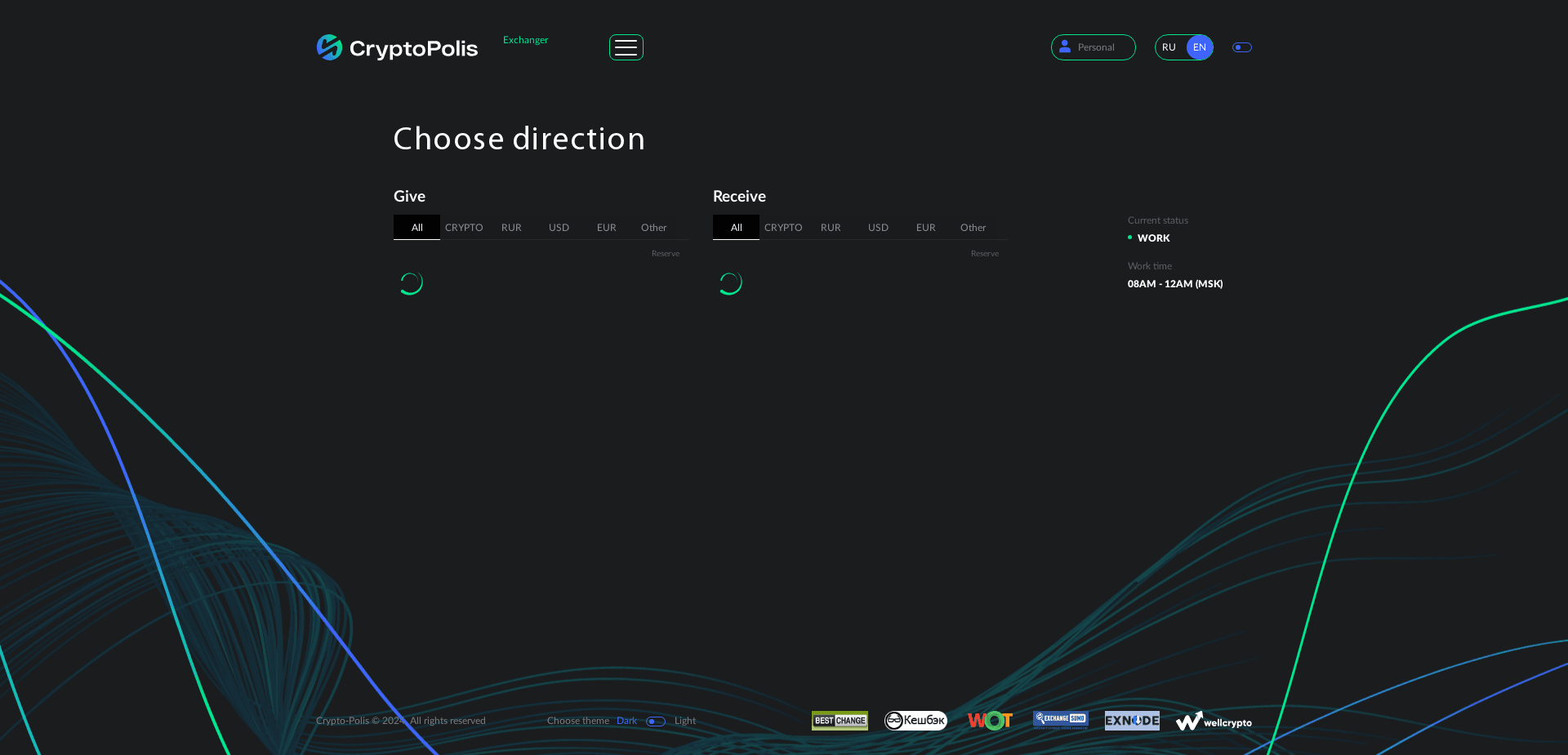The width and height of the screenshot is (1568, 755).
Task: Select the USD tab under Give
Action: 559,228
